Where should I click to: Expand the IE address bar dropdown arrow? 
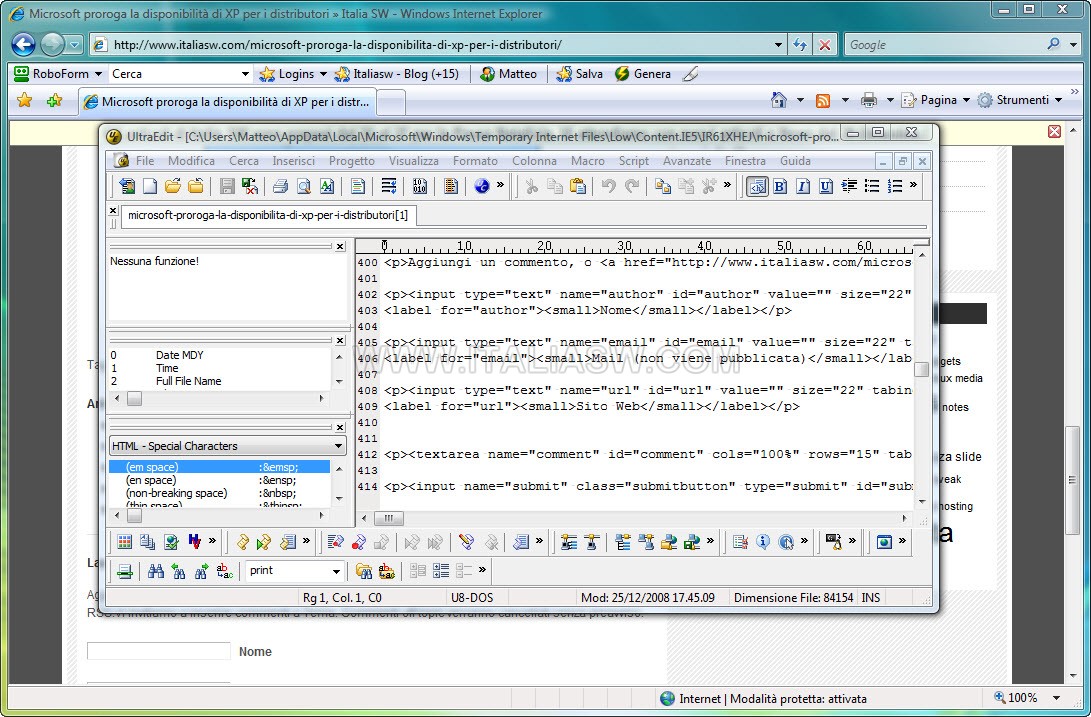(779, 45)
